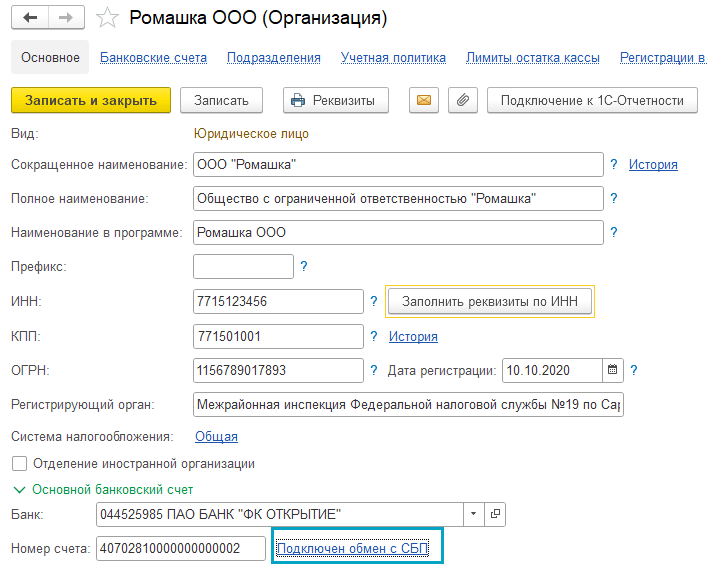Open История link next to КПП
The height and width of the screenshot is (569, 708).
413,336
